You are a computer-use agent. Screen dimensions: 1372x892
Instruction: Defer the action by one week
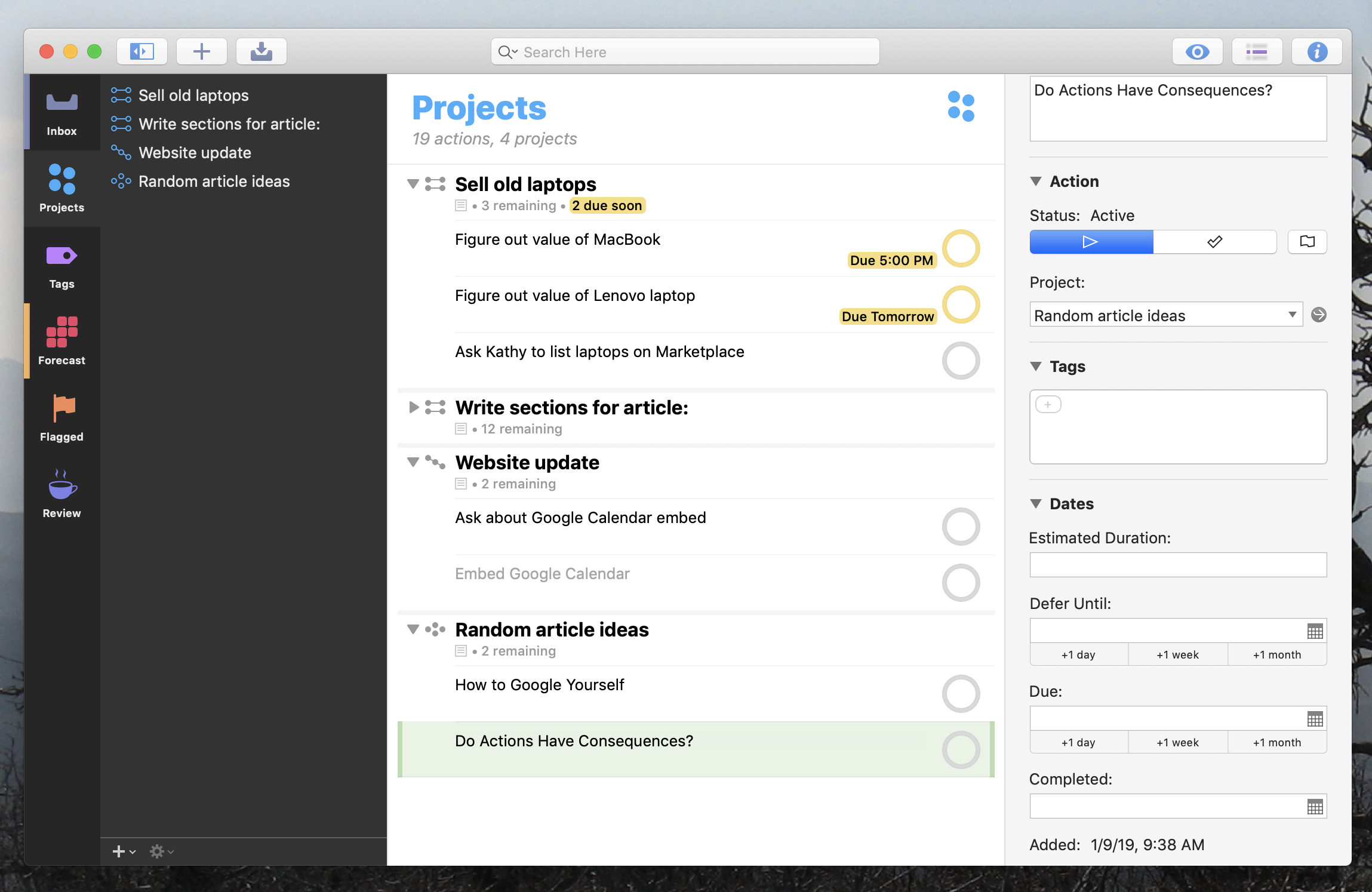pos(1177,654)
